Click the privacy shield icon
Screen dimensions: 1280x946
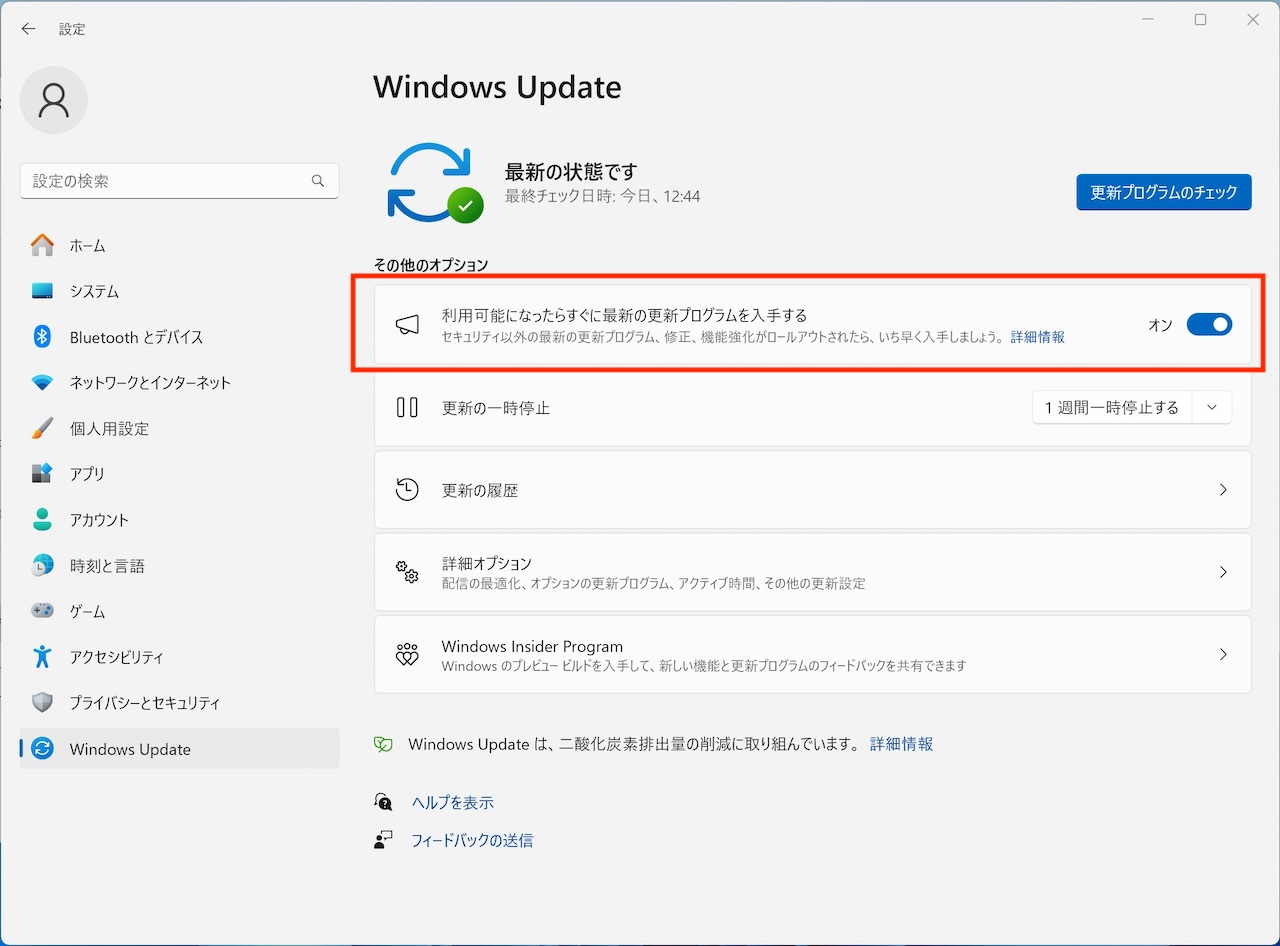pyautogui.click(x=42, y=703)
